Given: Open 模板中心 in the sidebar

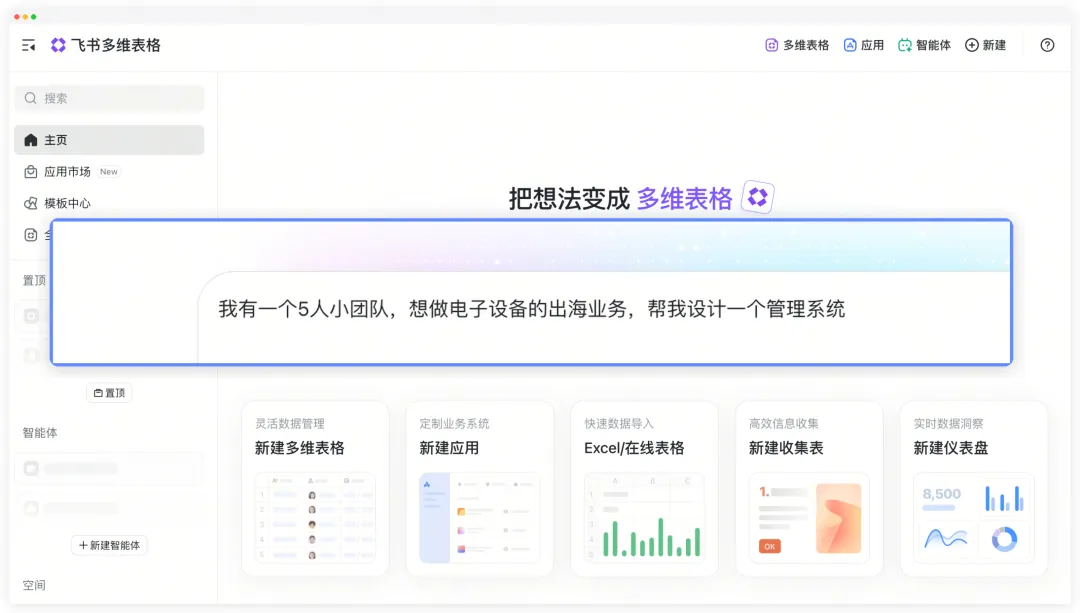Looking at the screenshot, I should pyautogui.click(x=67, y=203).
